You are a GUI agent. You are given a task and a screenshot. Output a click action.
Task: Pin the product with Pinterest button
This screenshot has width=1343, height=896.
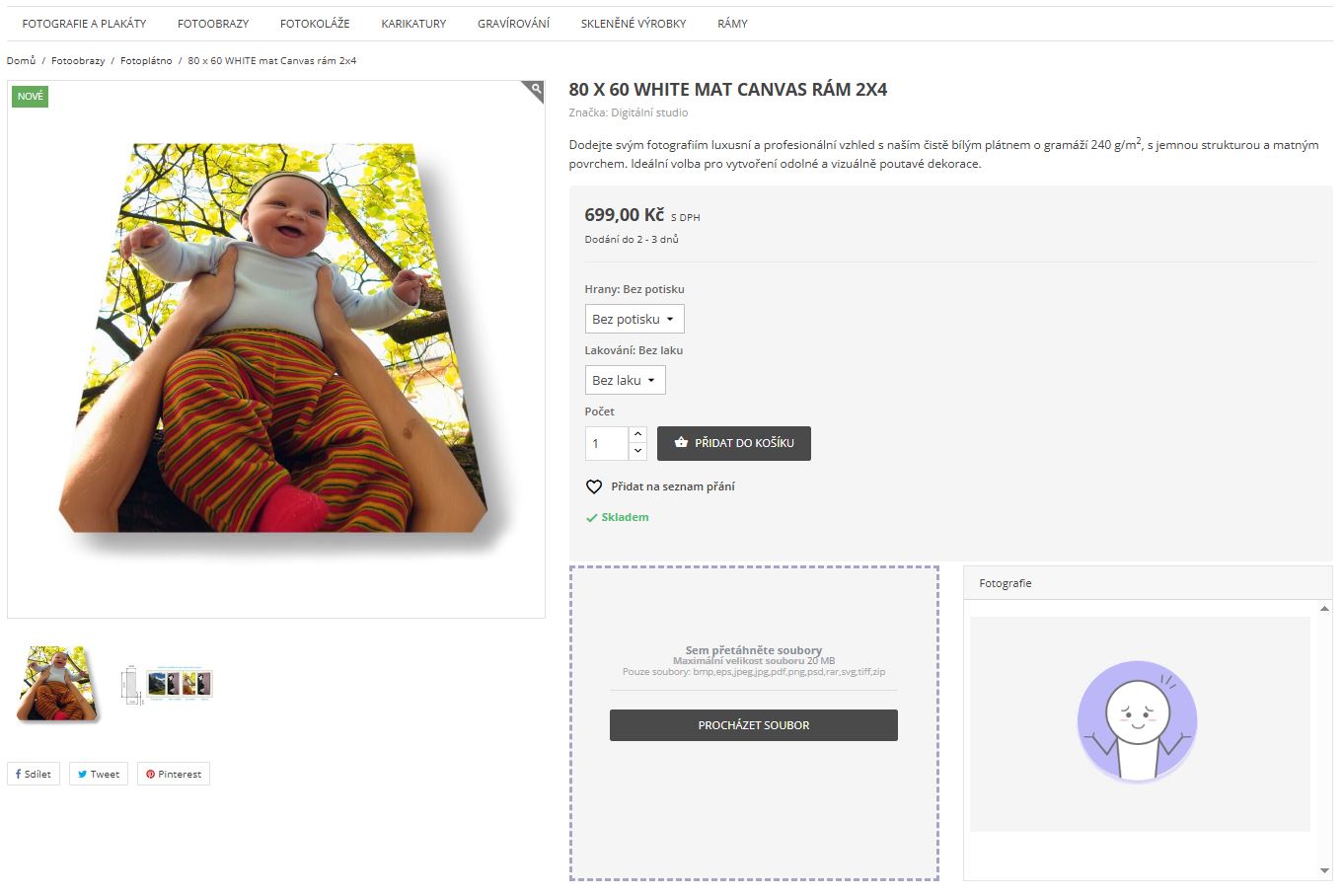pyautogui.click(x=174, y=774)
